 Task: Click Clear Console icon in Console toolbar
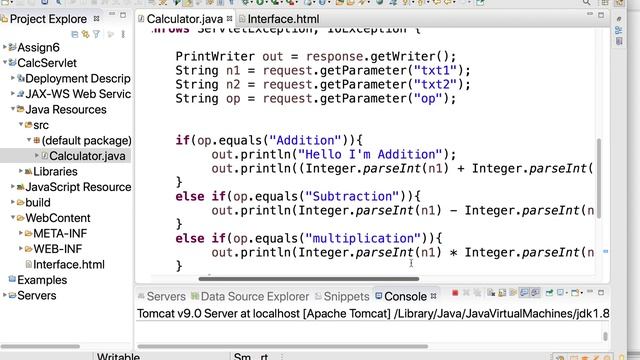click(x=491, y=293)
